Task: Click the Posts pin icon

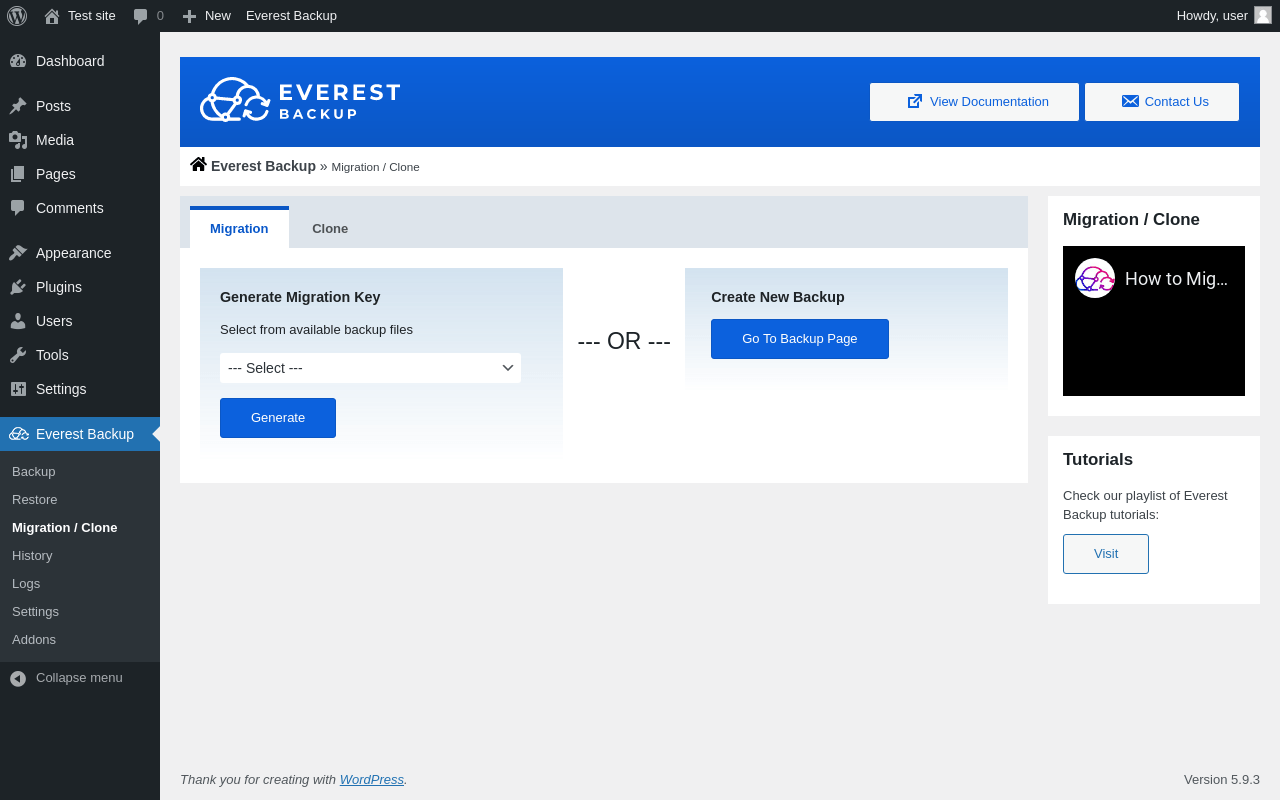Action: tap(18, 106)
